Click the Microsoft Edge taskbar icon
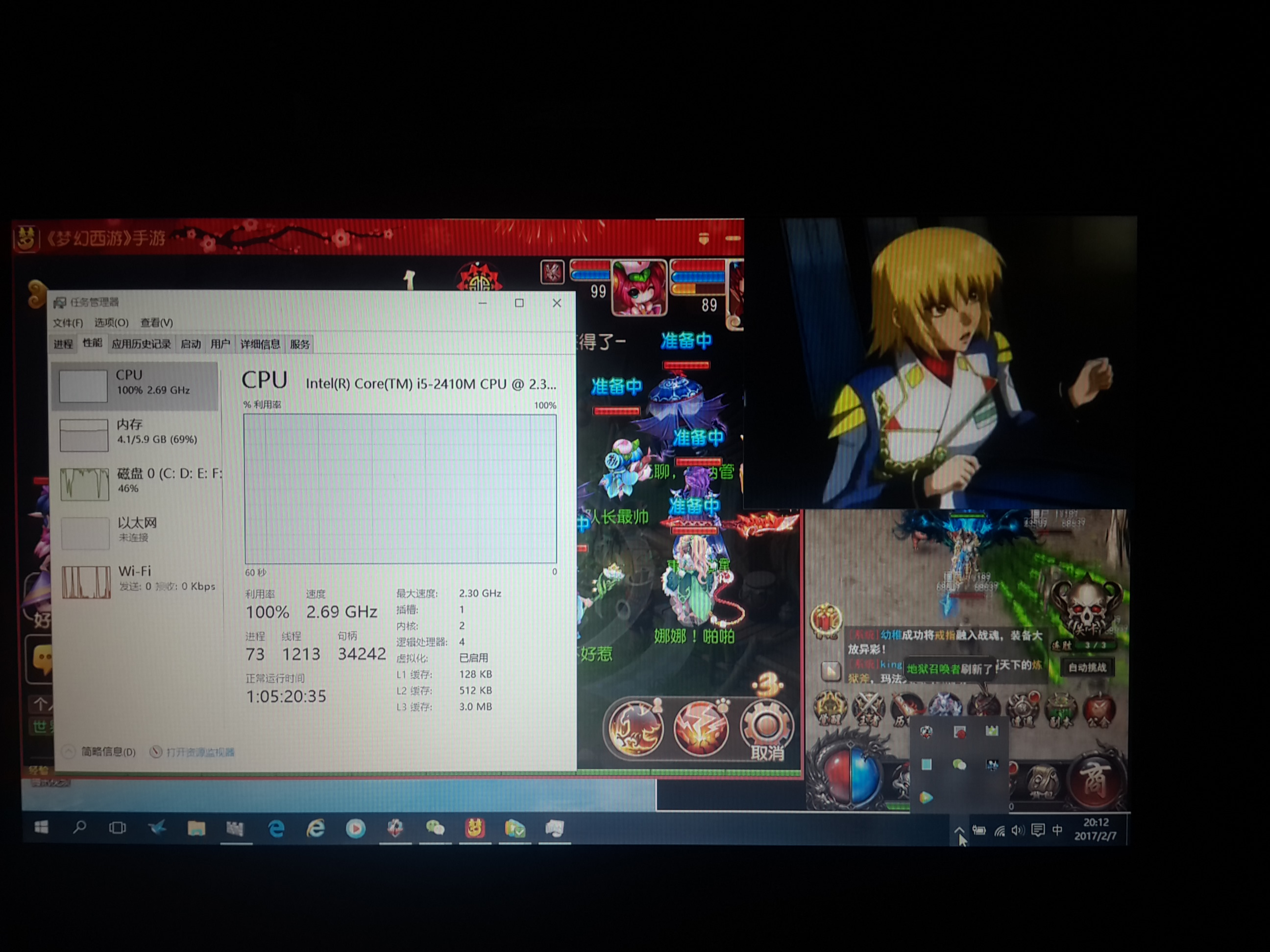 [276, 828]
